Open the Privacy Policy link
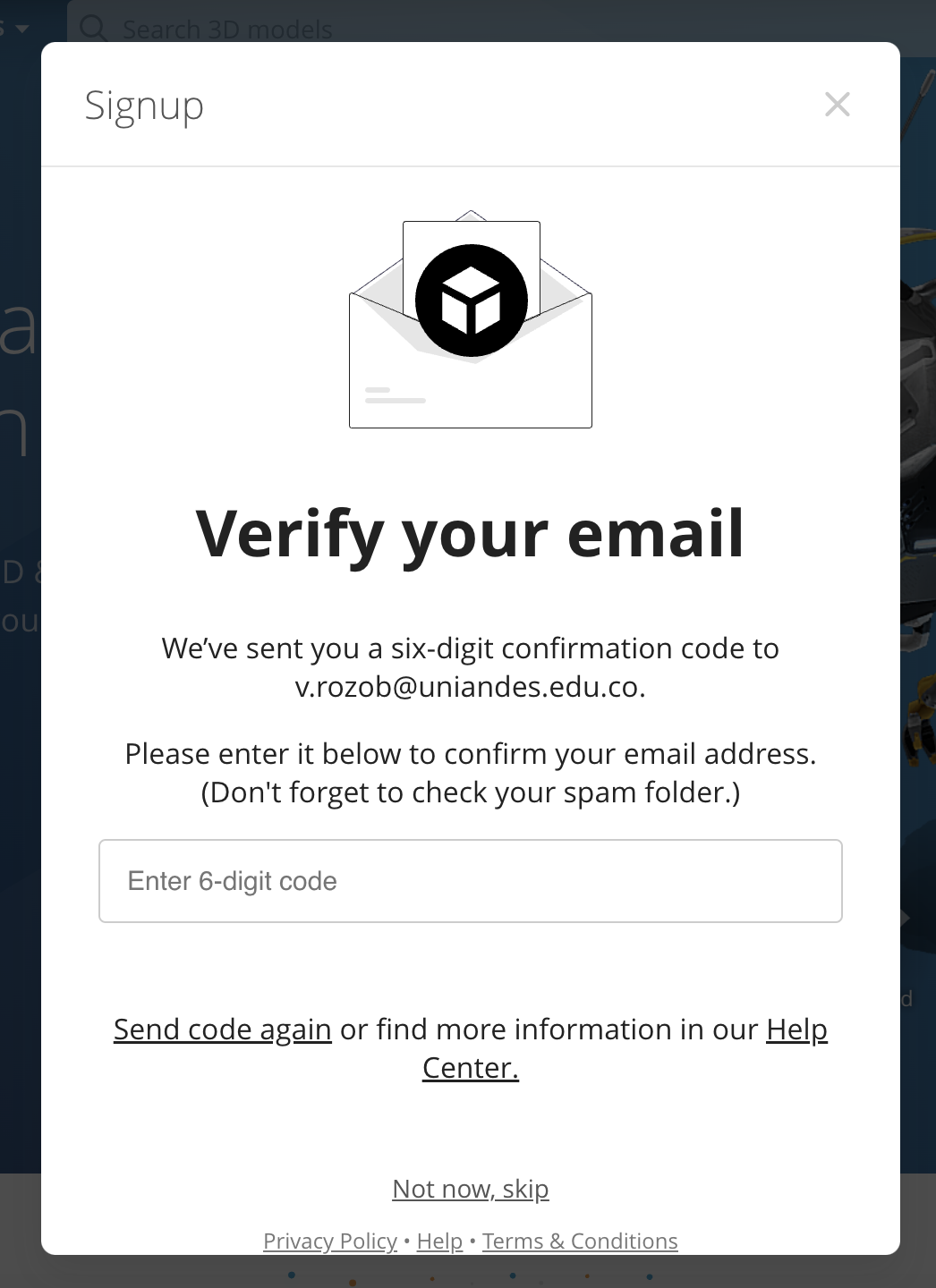Screen dimensions: 936x1288 click(x=330, y=1241)
